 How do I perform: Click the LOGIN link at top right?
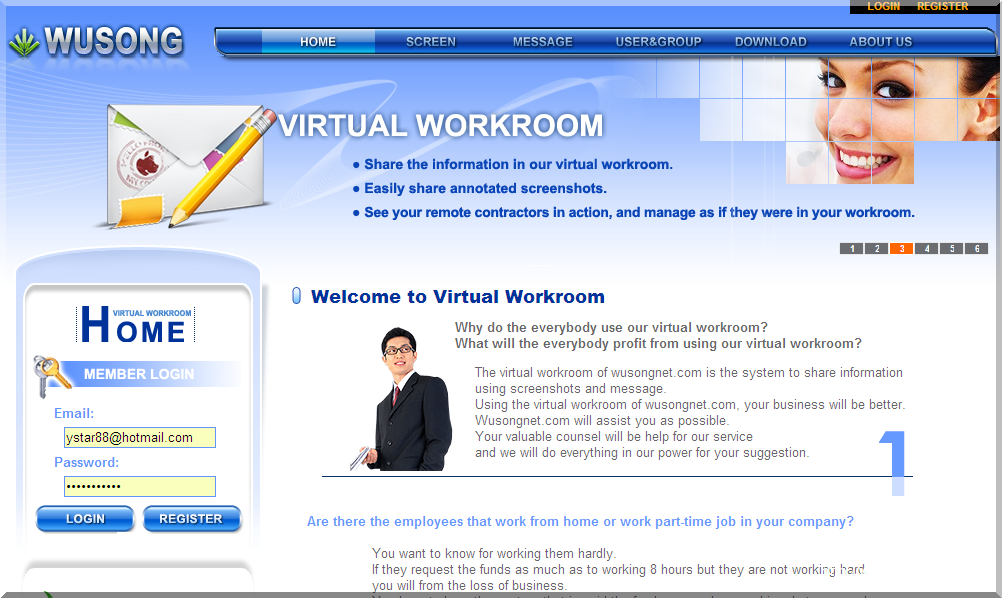(x=883, y=7)
